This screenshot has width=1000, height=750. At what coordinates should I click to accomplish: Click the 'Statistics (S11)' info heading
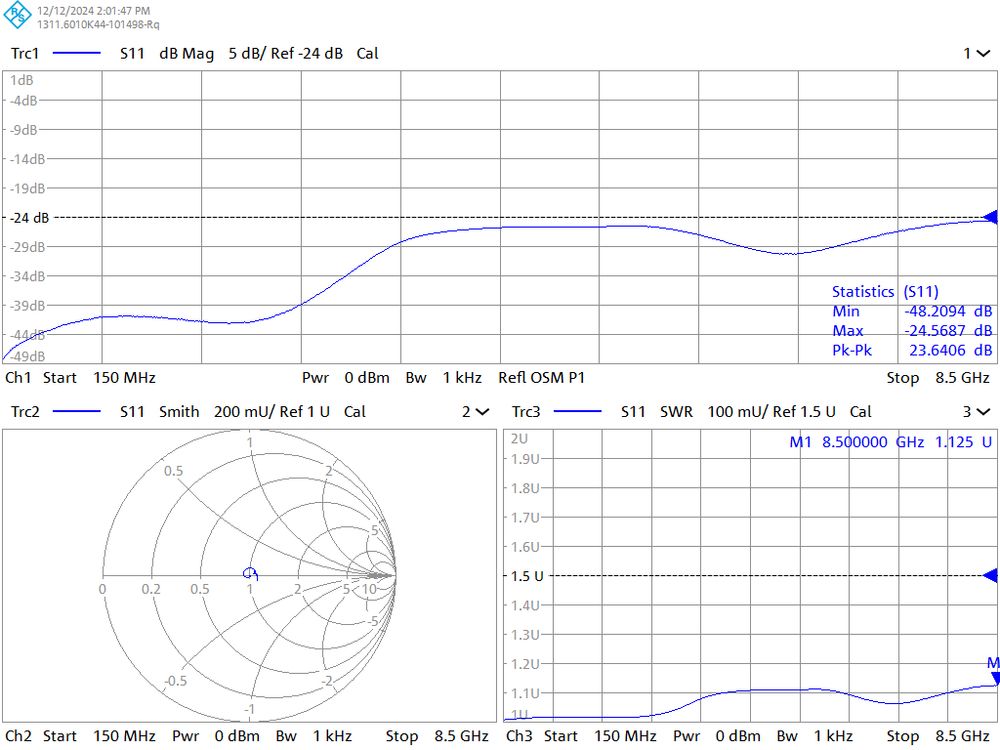885,292
